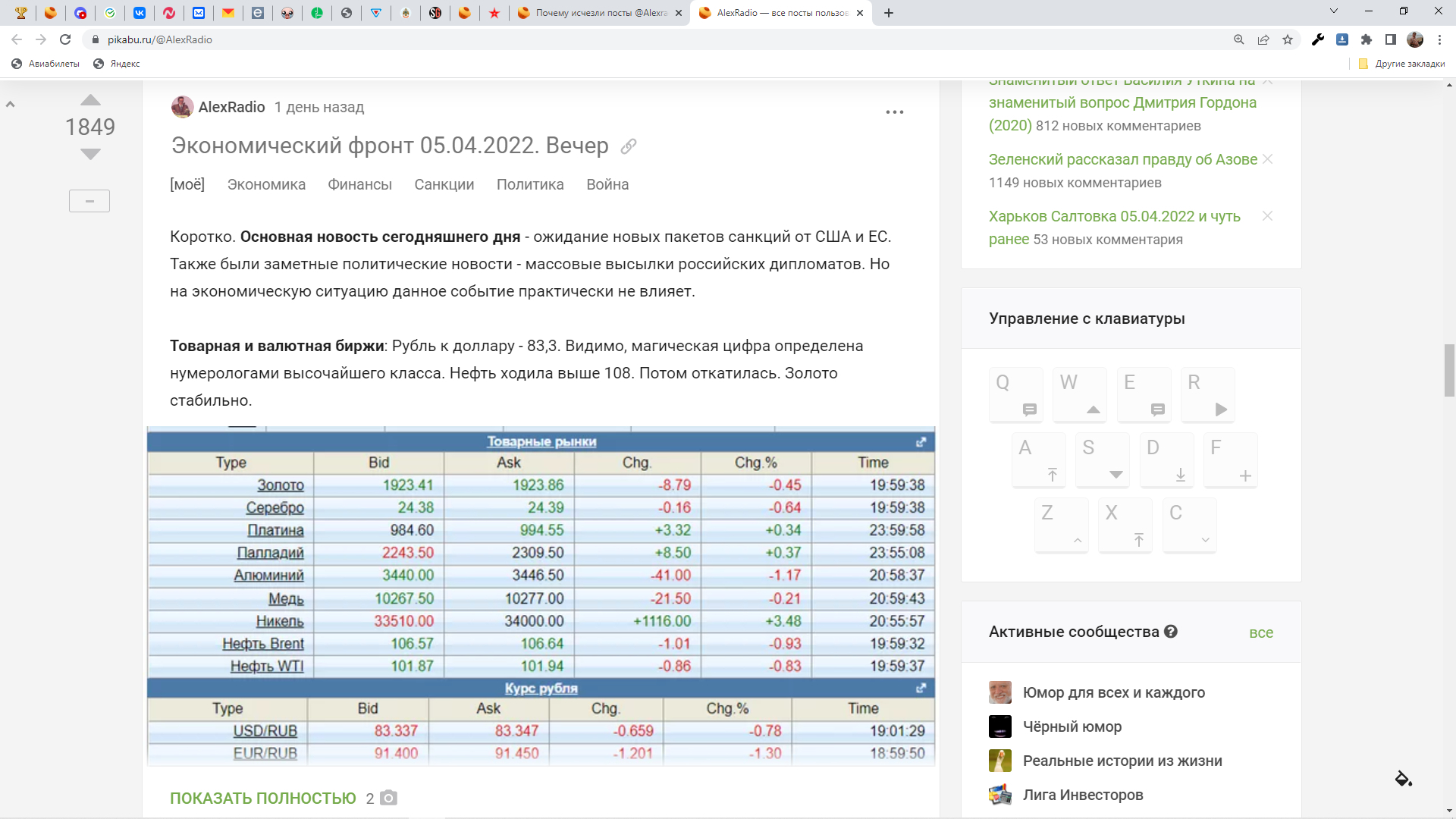Dismiss the Харьков Салтовка 05.04.2022 notification
Image resolution: width=1456 pixels, height=819 pixels.
coord(1267,216)
